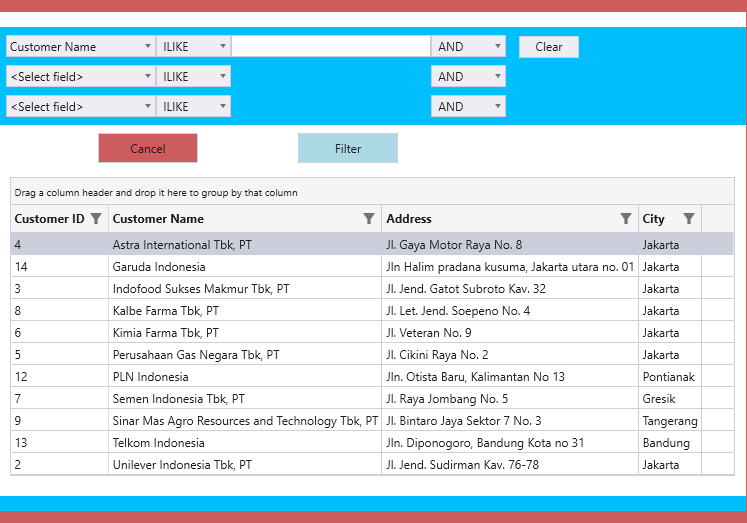Open filter icon on Customer ID column
Screen dimensions: 747x523
click(x=96, y=219)
